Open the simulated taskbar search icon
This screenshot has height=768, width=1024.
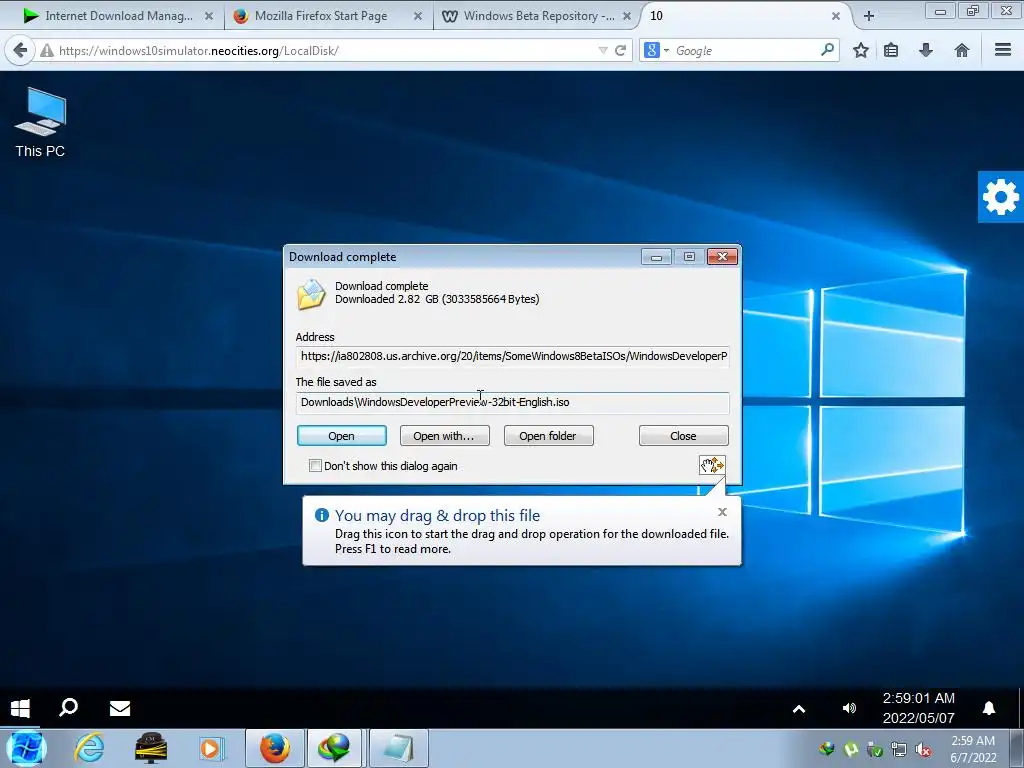point(69,708)
